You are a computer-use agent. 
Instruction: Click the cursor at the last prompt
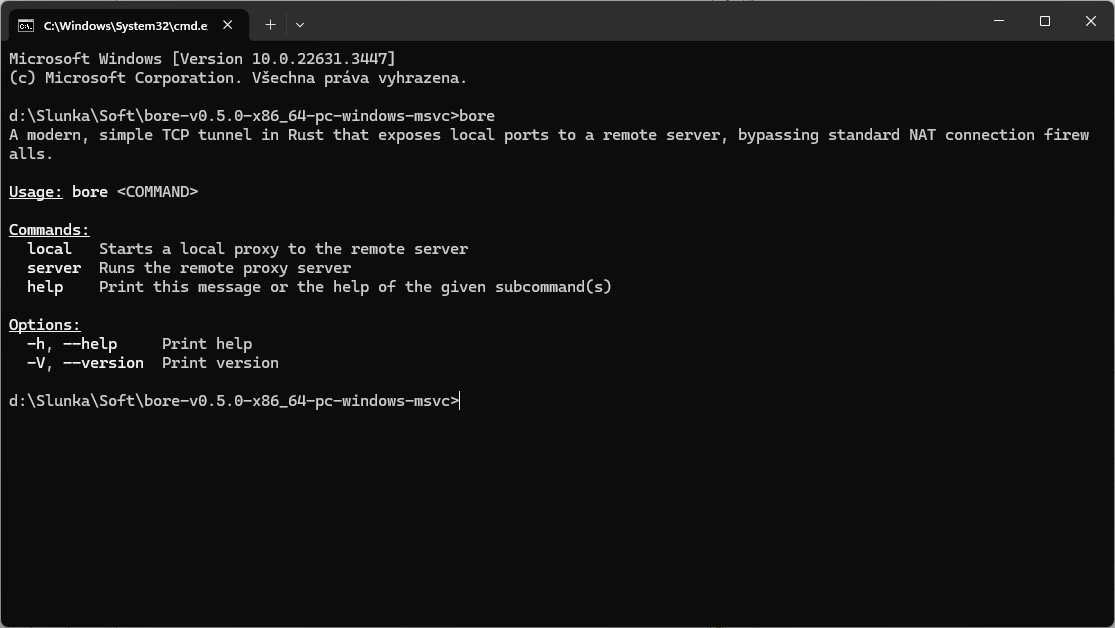click(461, 401)
